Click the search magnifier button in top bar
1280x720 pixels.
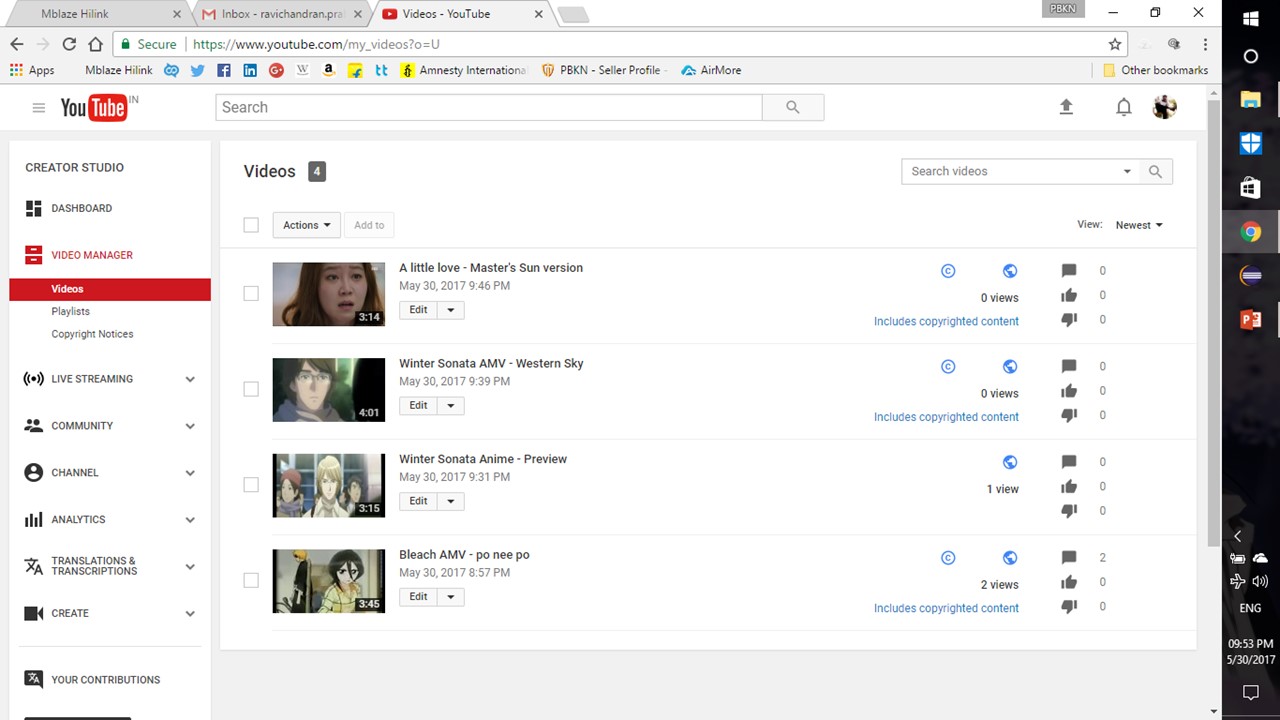[793, 107]
